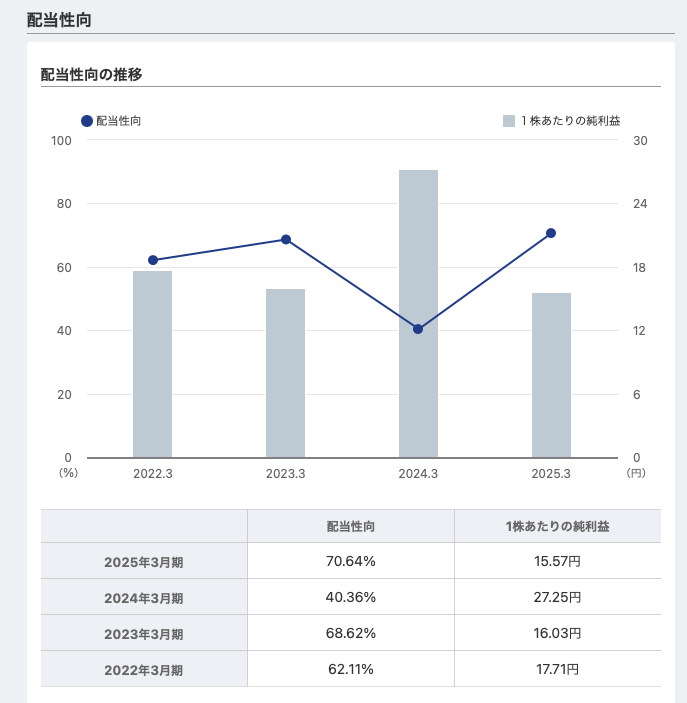
Task: Click the 2025年3月期 row header
Action: pos(144,561)
